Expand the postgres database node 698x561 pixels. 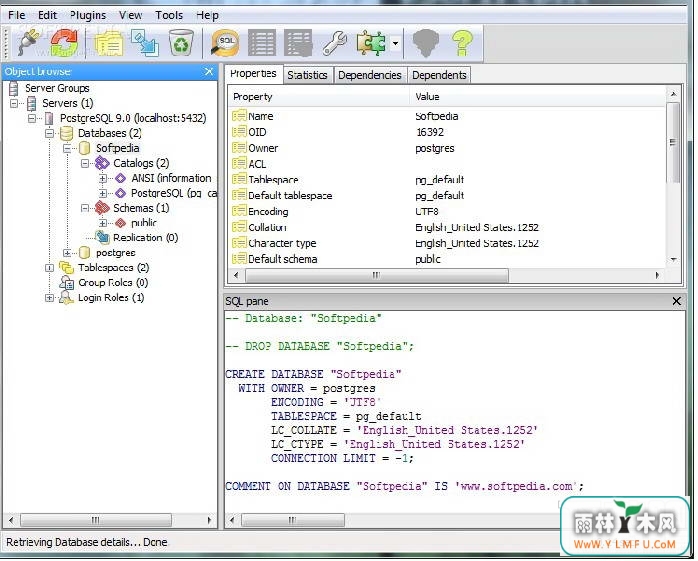click(67, 253)
